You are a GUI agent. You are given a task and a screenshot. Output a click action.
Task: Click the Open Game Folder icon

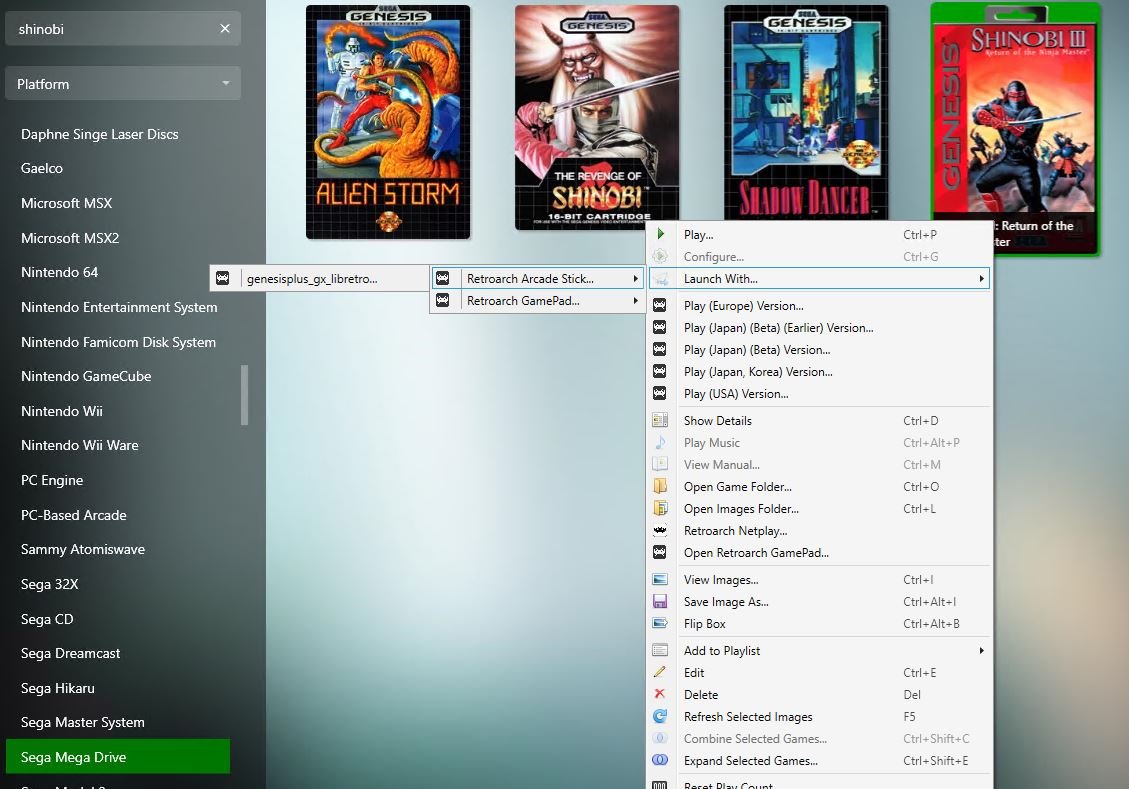click(x=660, y=486)
